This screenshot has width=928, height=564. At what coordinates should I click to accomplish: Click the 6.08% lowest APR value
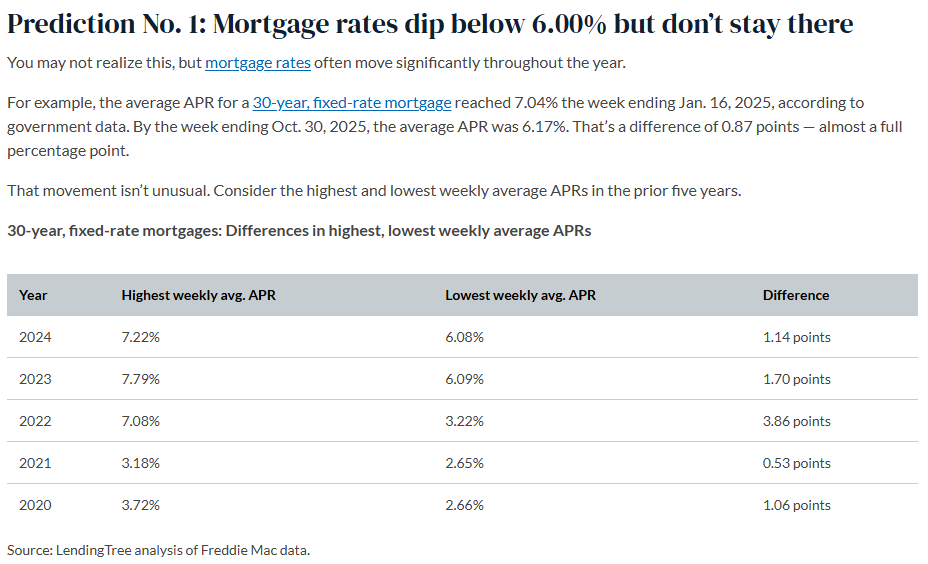coord(464,337)
